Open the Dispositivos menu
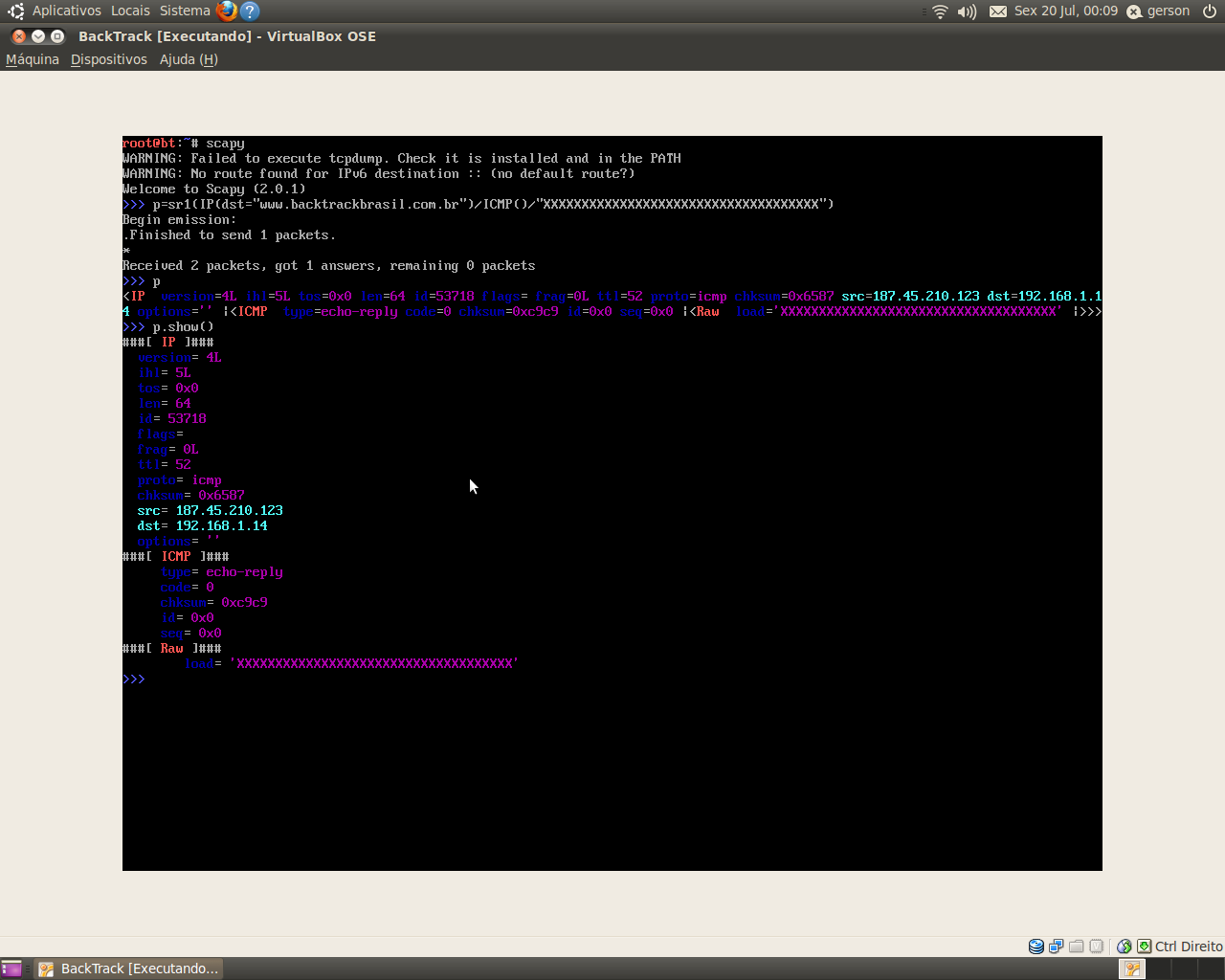1225x980 pixels. (109, 59)
